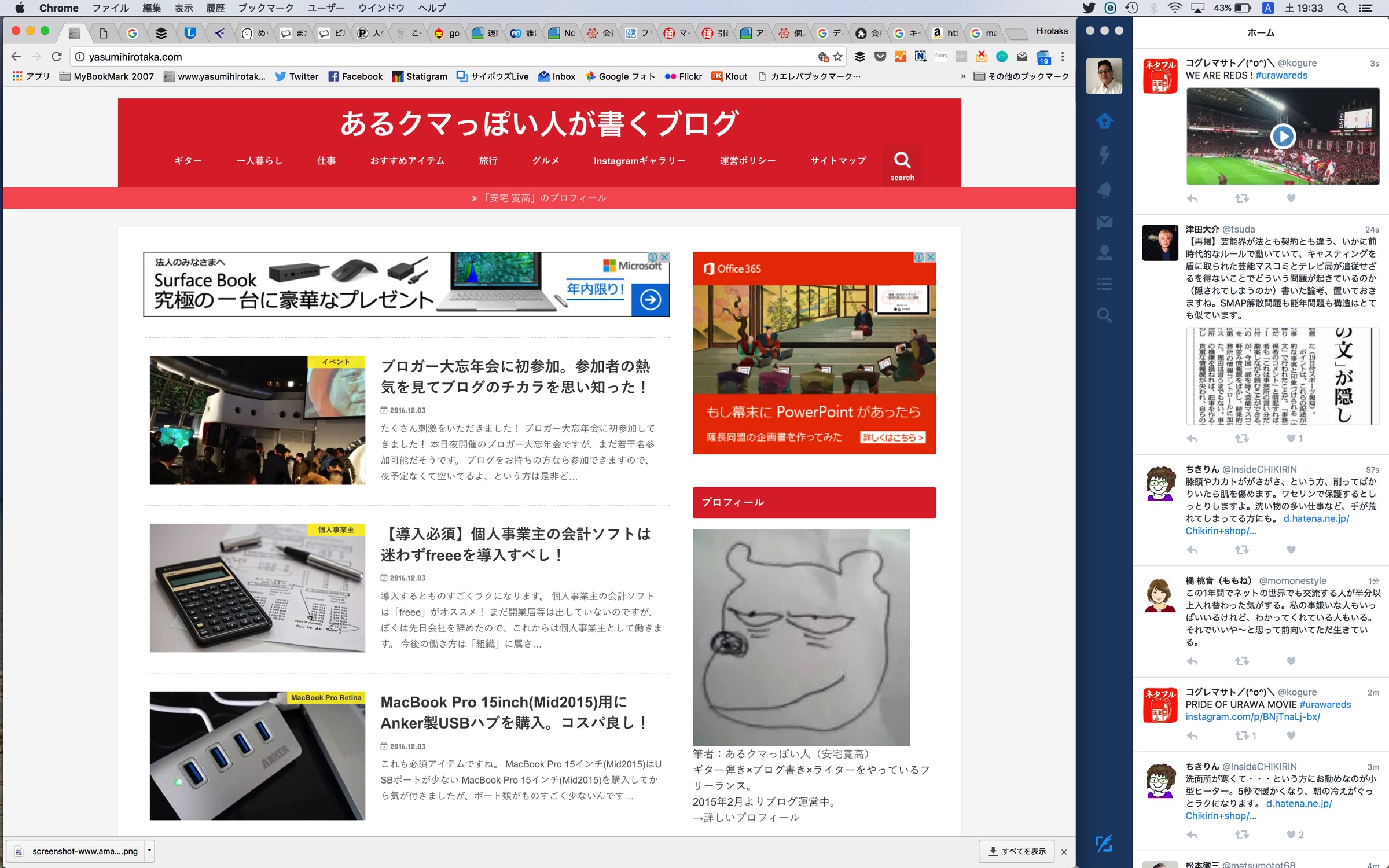
Task: Expand the bookmarks bar overflow chevron
Action: [963, 76]
